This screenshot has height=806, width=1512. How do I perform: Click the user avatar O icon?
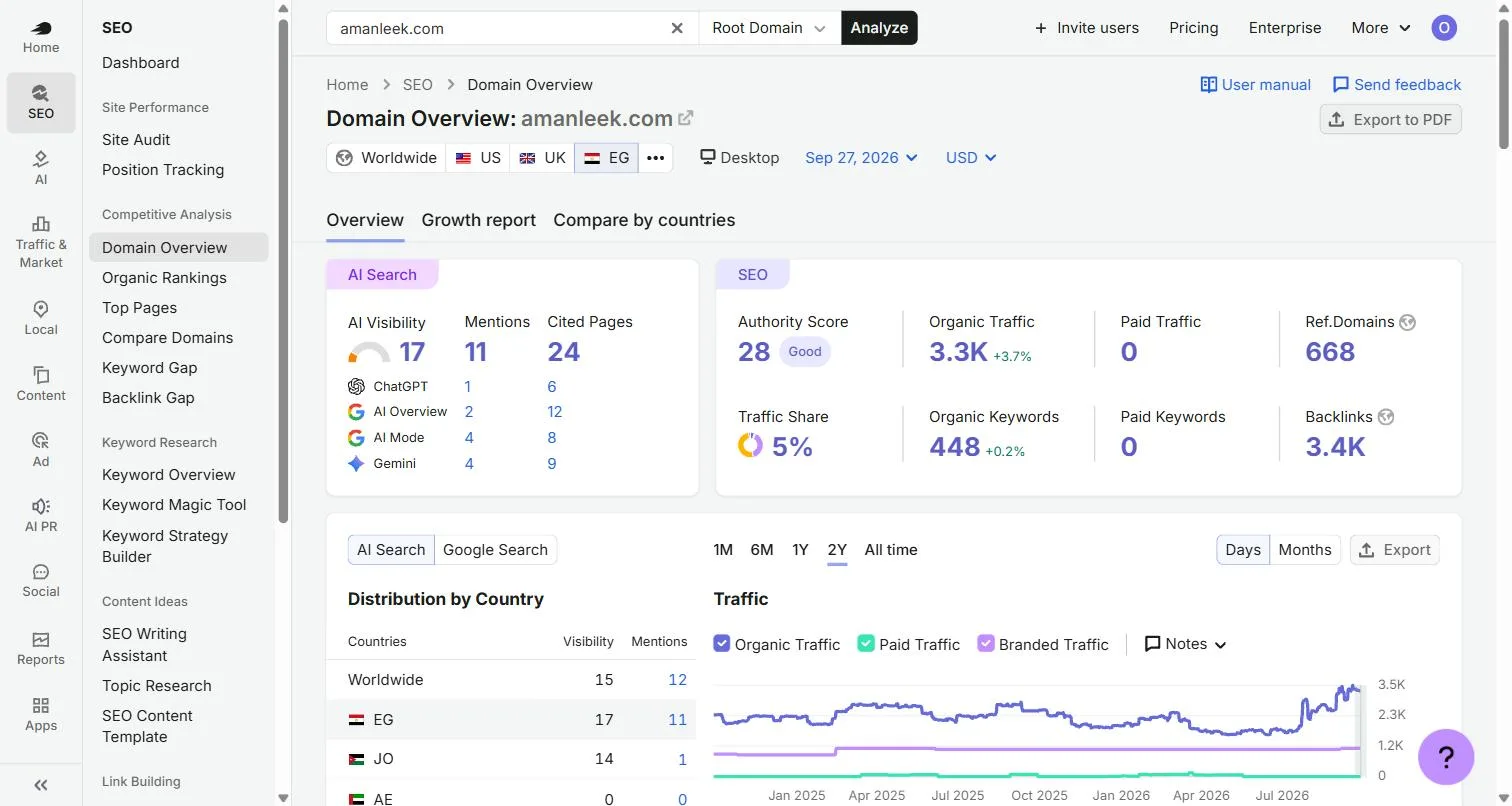[1443, 28]
